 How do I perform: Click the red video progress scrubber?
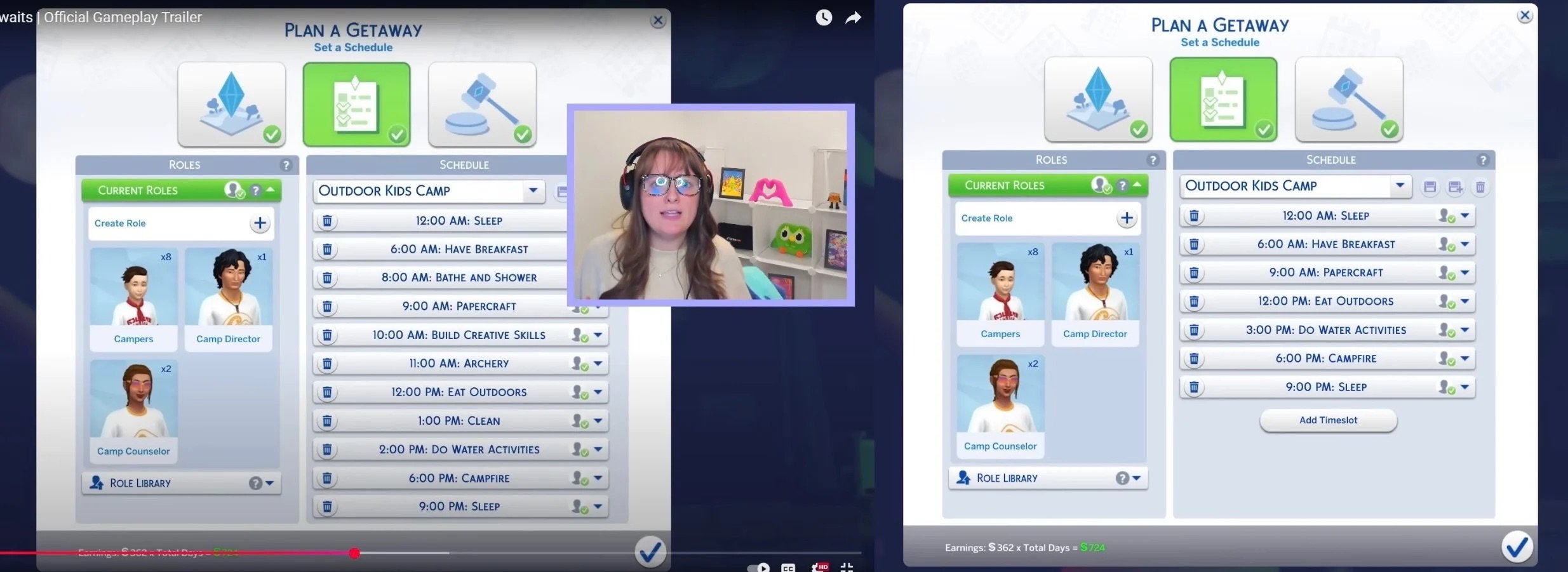354,553
